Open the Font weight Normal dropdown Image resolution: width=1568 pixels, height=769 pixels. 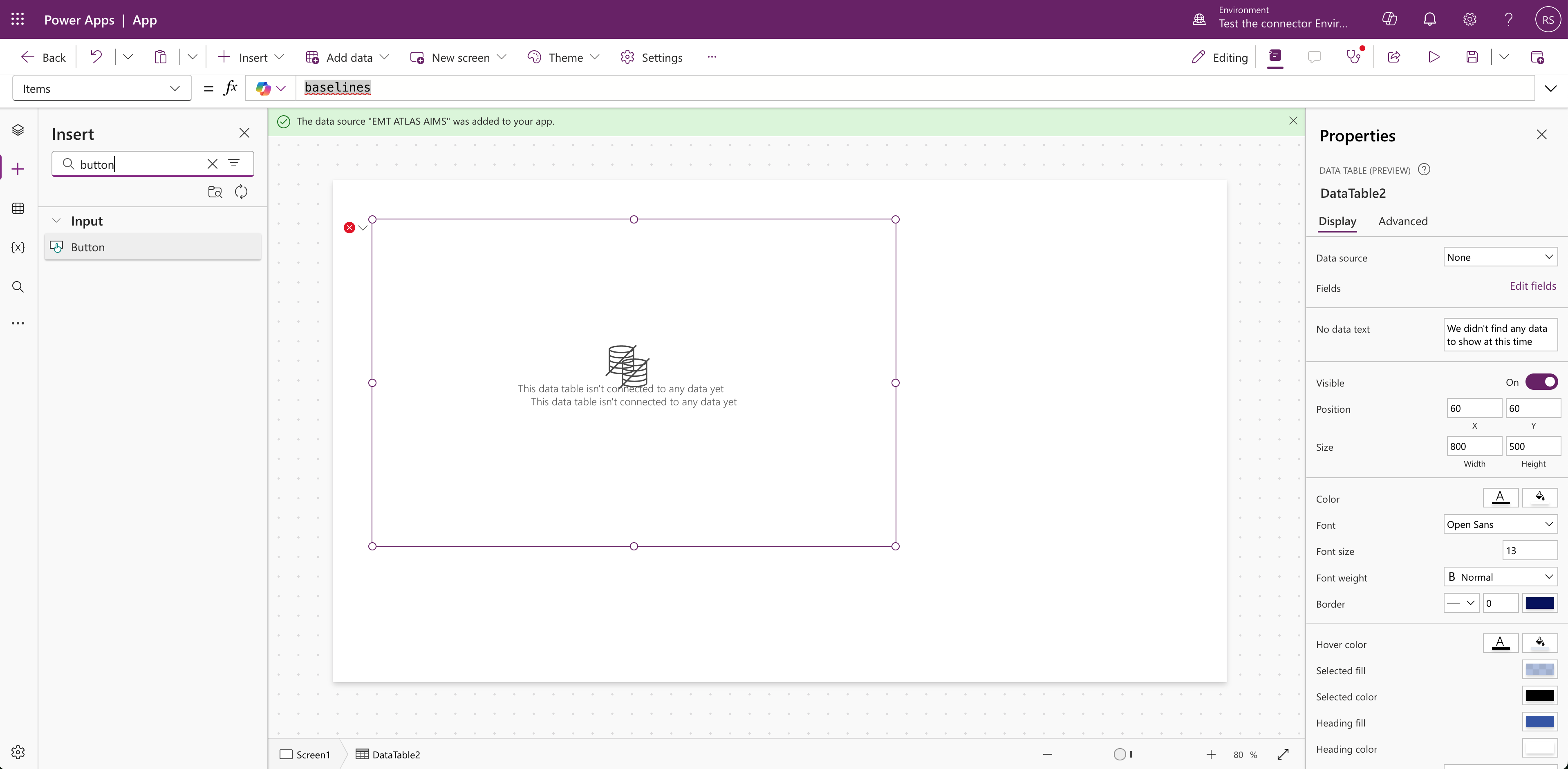[x=1500, y=577]
